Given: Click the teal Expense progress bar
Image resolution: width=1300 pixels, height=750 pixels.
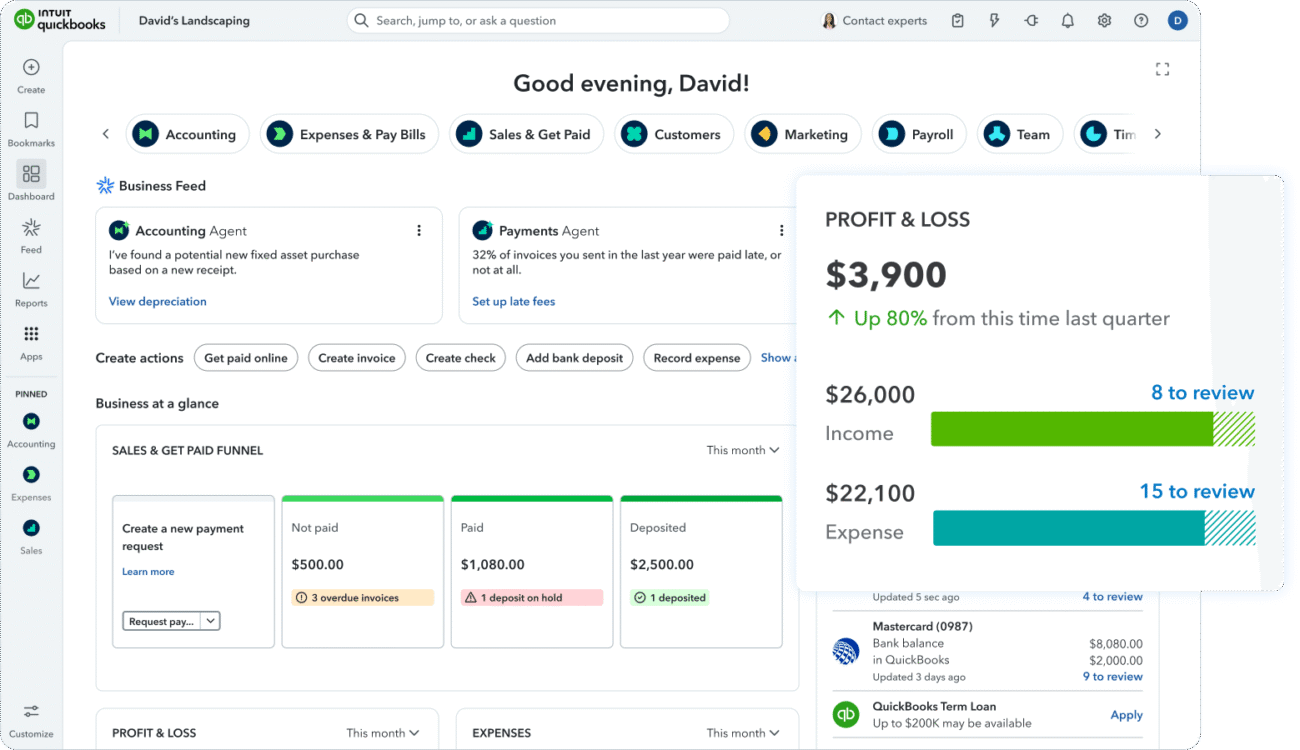Looking at the screenshot, I should (x=1094, y=528).
